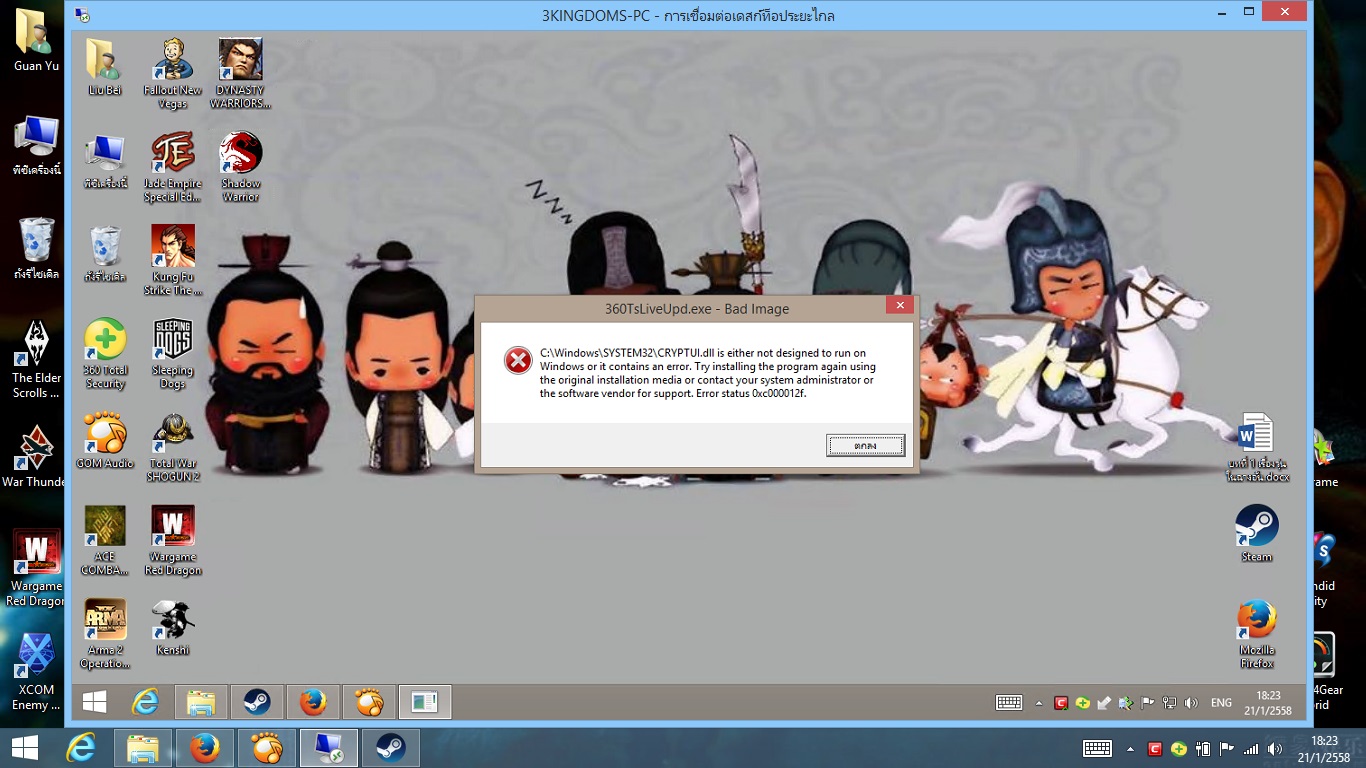Switch to Steam on the local taskbar
This screenshot has height=768, width=1366.
(391, 748)
